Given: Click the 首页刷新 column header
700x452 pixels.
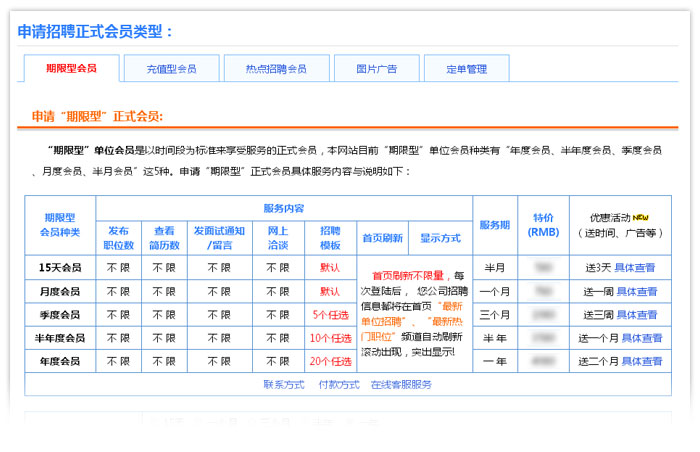Looking at the screenshot, I should tap(382, 238).
